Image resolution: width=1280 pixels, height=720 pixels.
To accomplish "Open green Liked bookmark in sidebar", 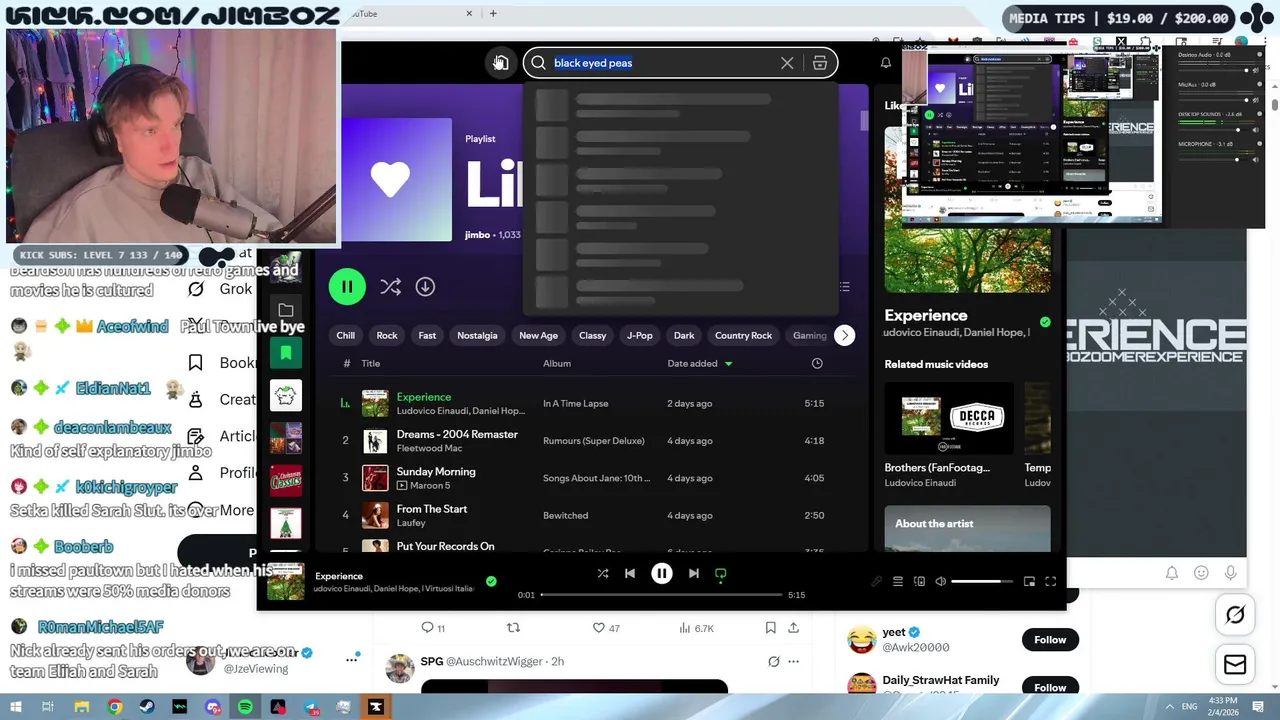I will pos(286,353).
